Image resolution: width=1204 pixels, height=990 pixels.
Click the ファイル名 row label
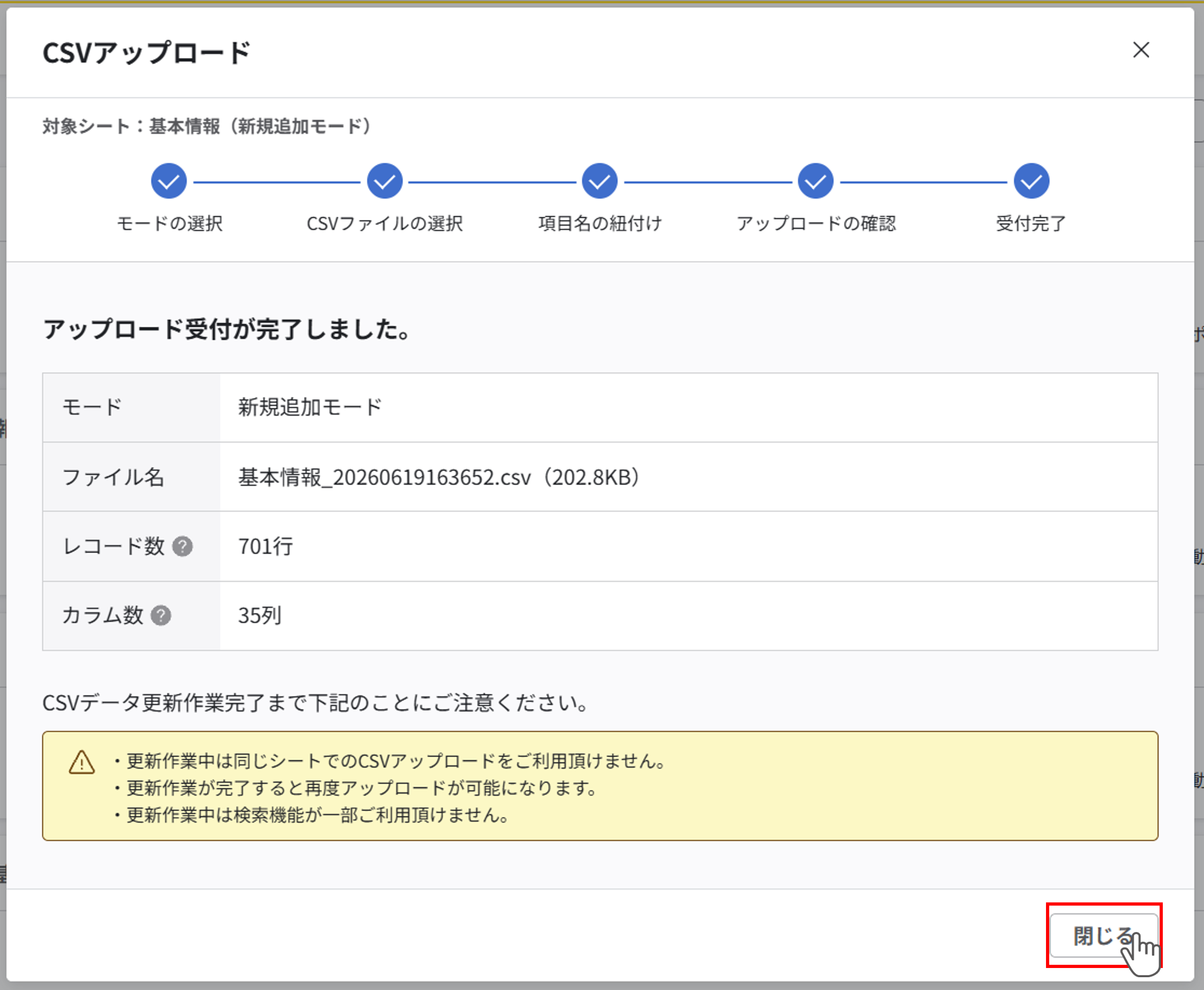[x=114, y=477]
